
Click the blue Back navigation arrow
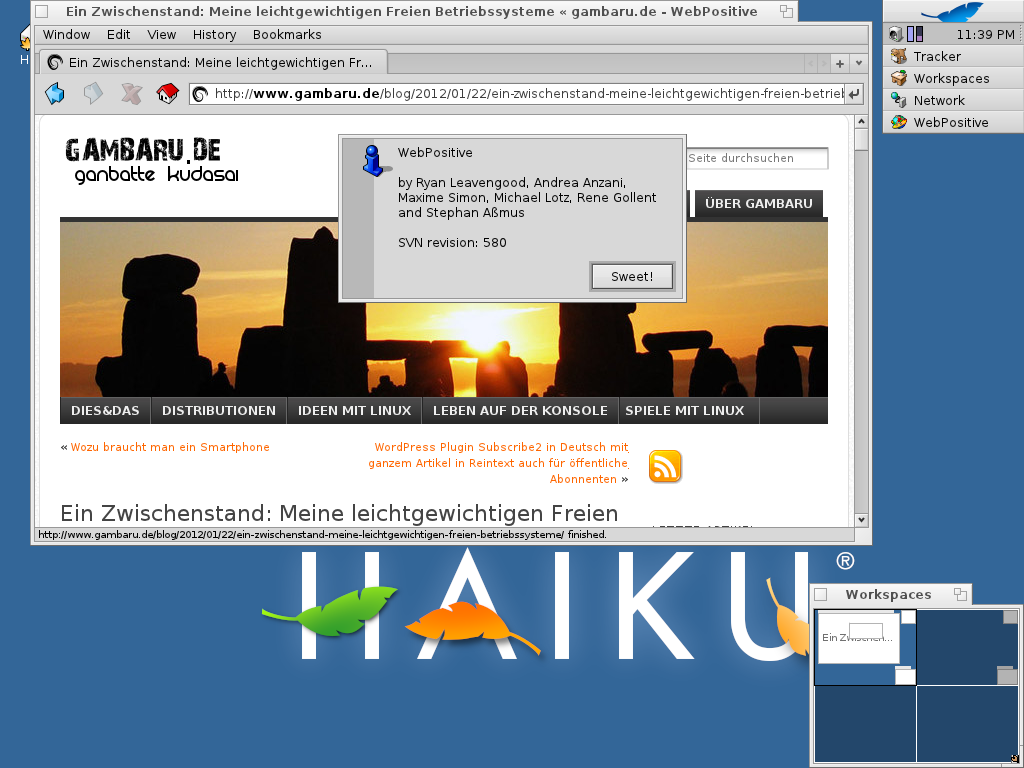point(55,94)
